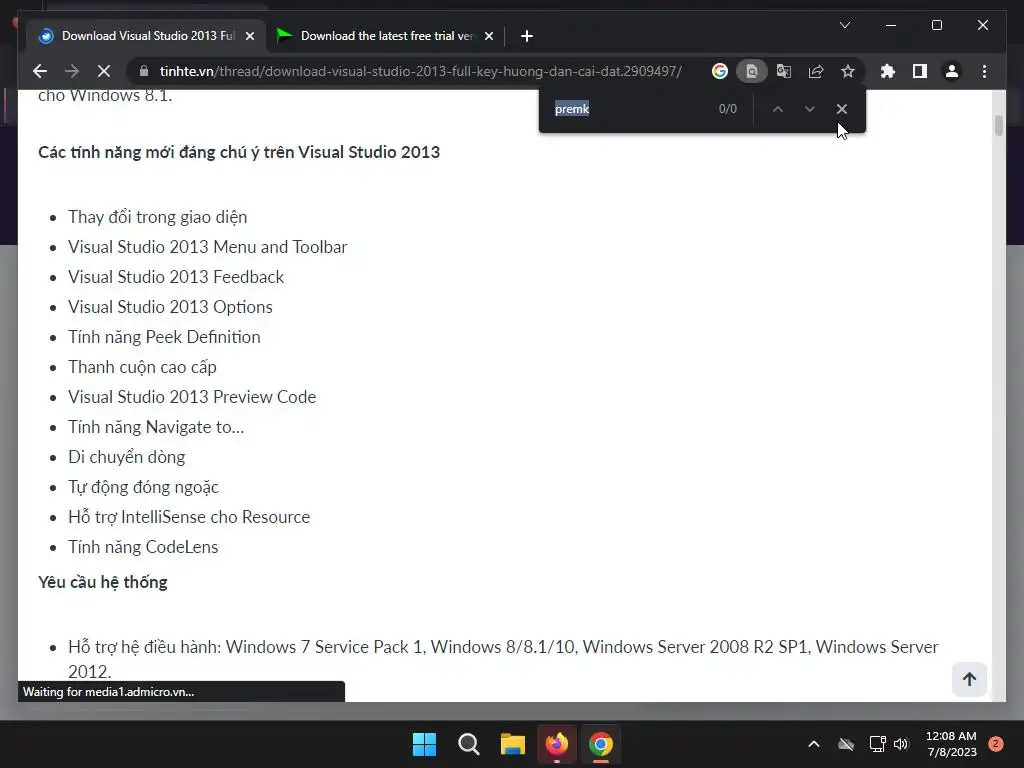The width and height of the screenshot is (1024, 768).
Task: Click Visual Studio 2013 Preview Code item
Action: click(192, 397)
